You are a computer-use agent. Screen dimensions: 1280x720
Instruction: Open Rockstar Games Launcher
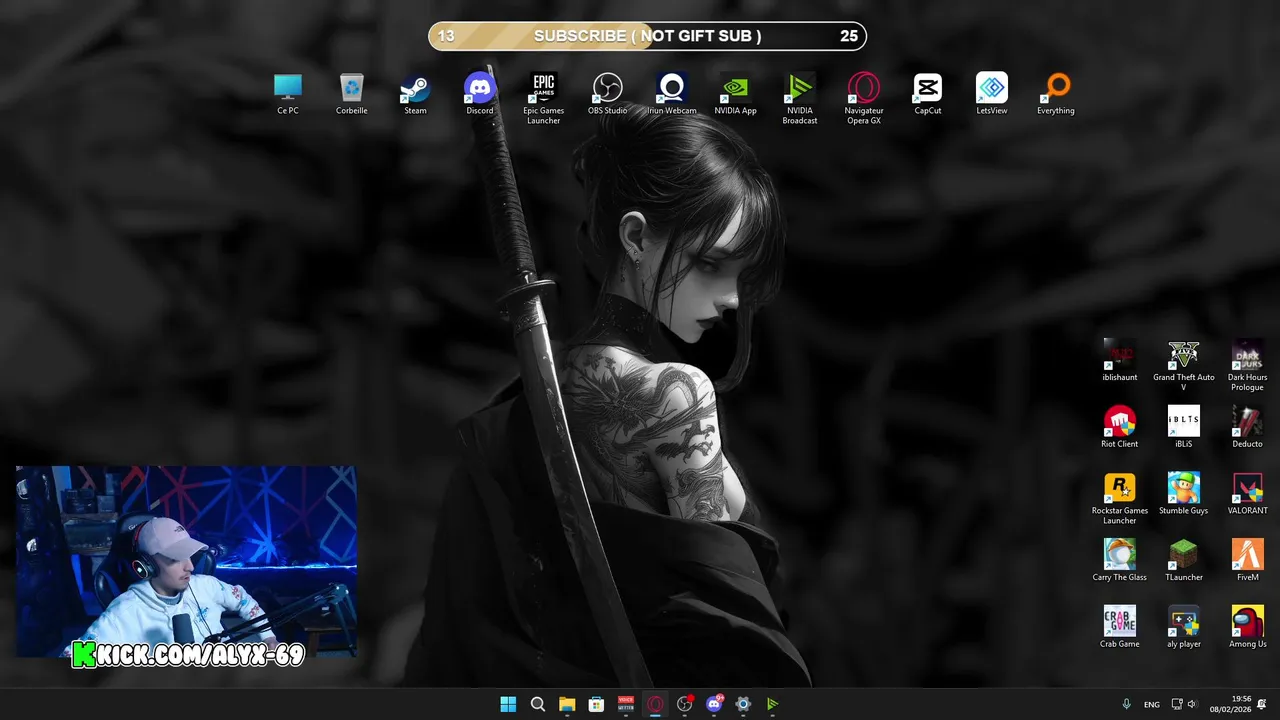tap(1120, 499)
